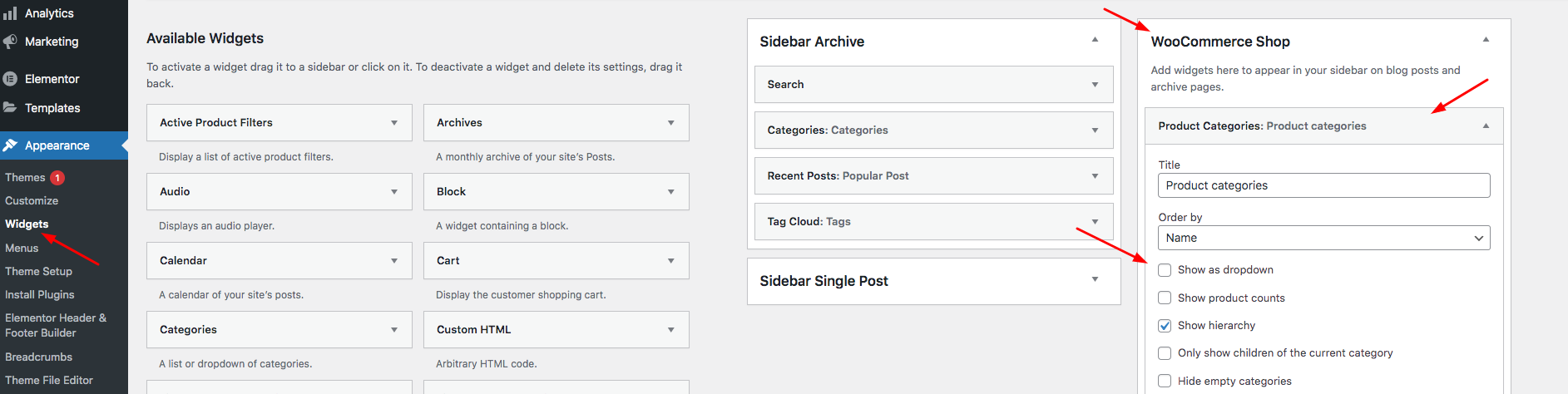Screen dimensions: 1568x394
Task: Enable Show as dropdown checkbox
Action: [x=1165, y=270]
